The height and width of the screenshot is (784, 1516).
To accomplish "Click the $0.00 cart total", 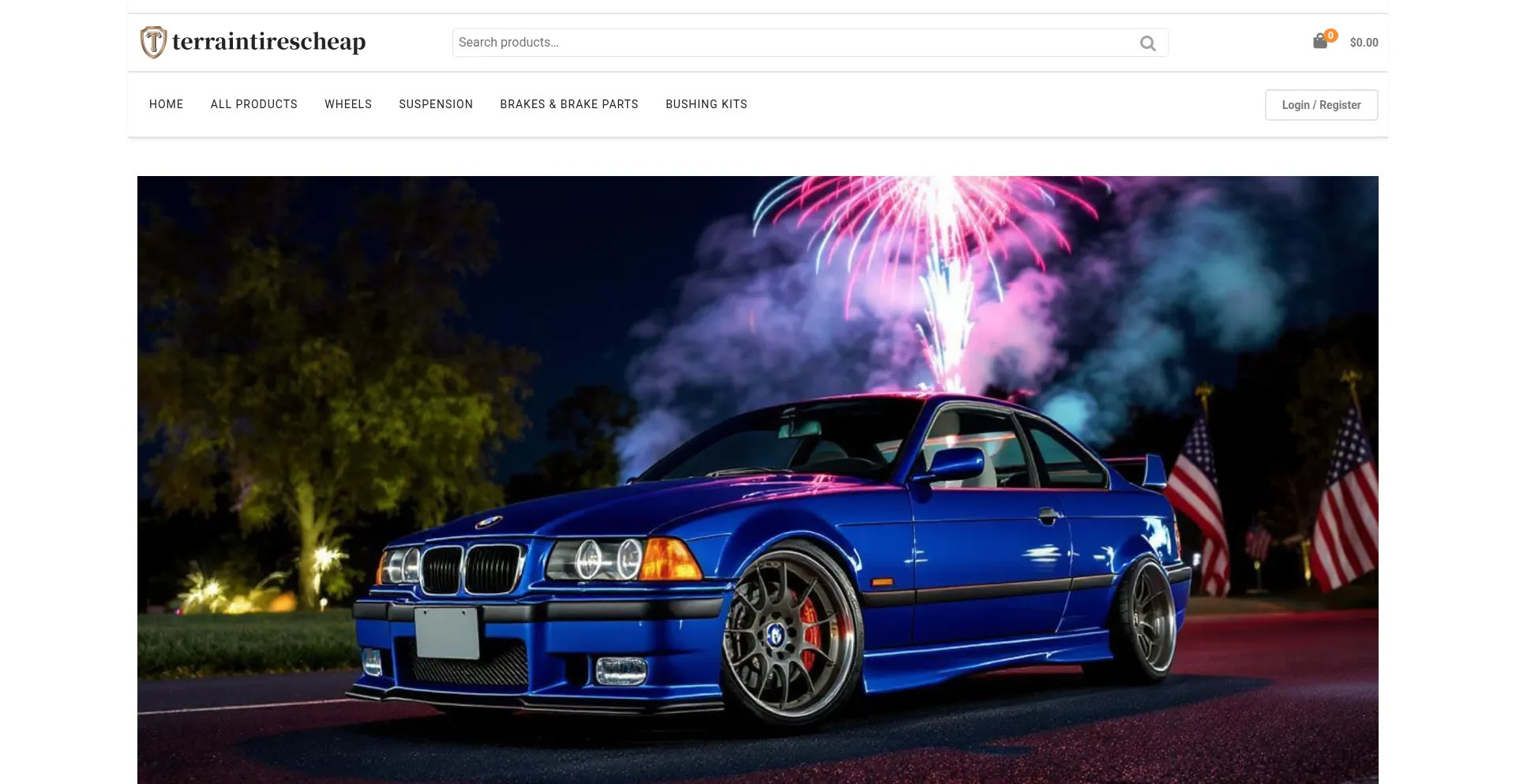I will 1364,43.
